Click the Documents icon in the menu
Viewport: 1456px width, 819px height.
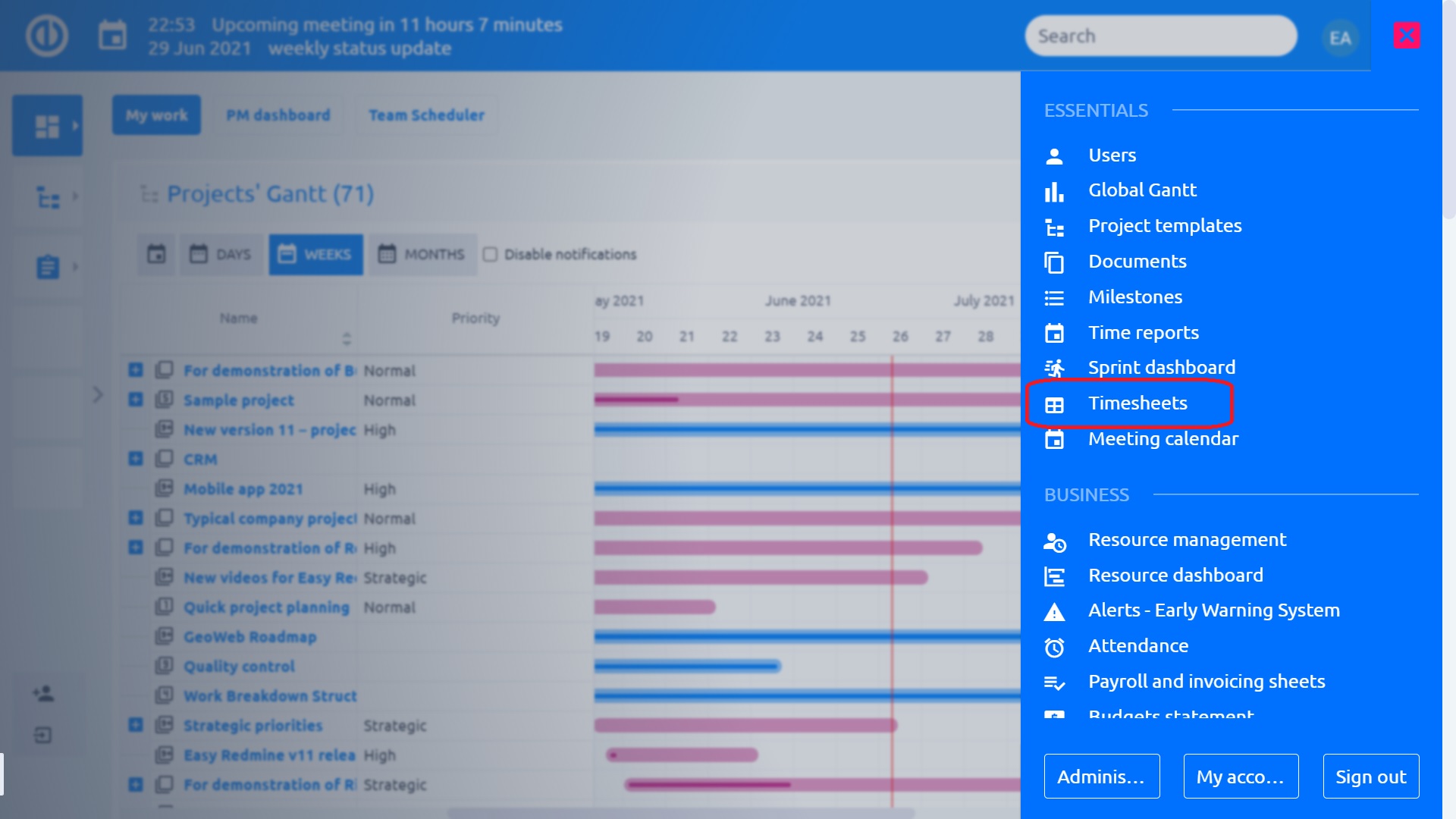click(x=1054, y=262)
